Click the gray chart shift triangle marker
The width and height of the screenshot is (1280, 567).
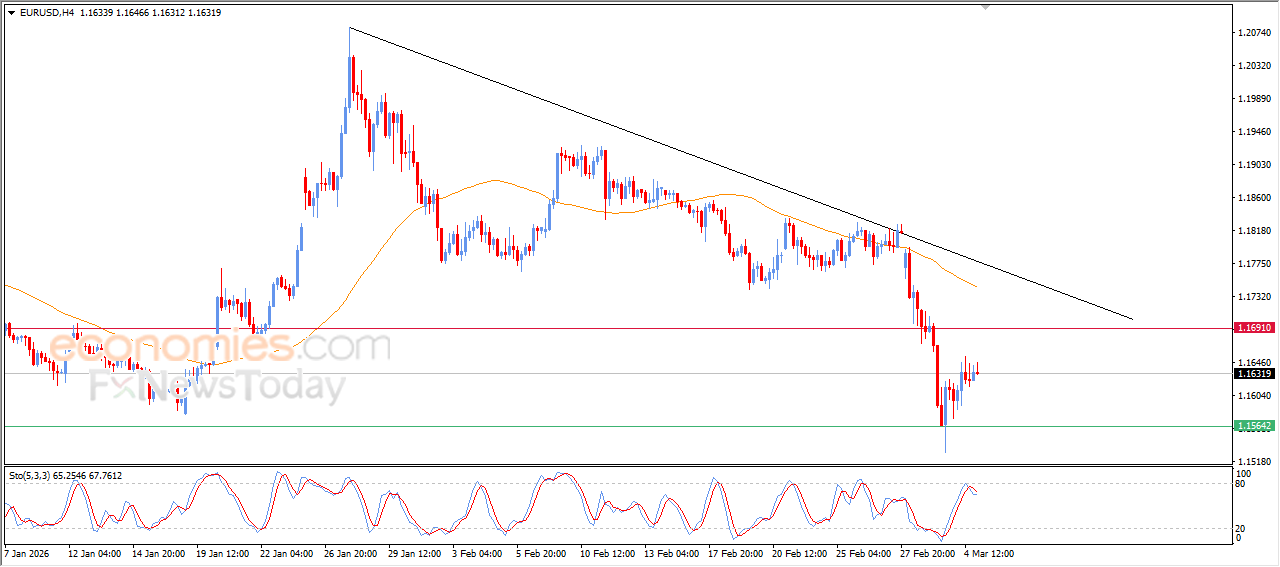(x=987, y=8)
